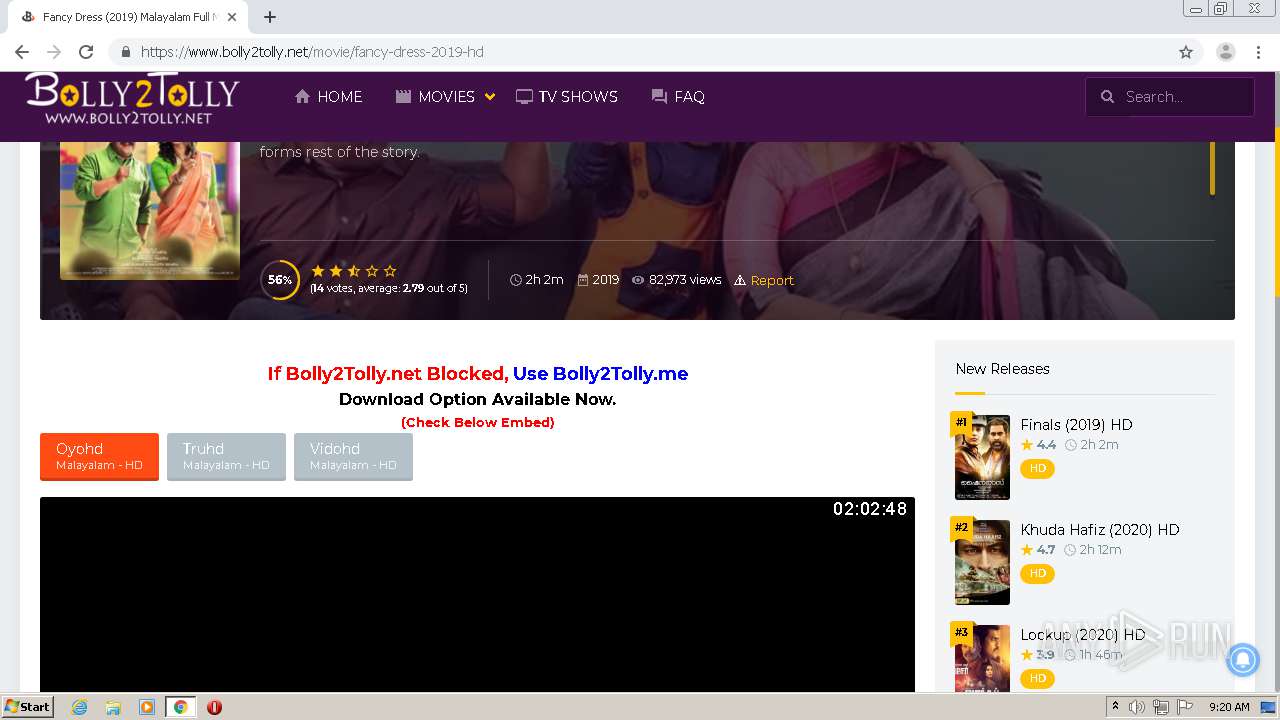Open the MOVIES menu item
The image size is (1280, 720).
click(x=435, y=97)
